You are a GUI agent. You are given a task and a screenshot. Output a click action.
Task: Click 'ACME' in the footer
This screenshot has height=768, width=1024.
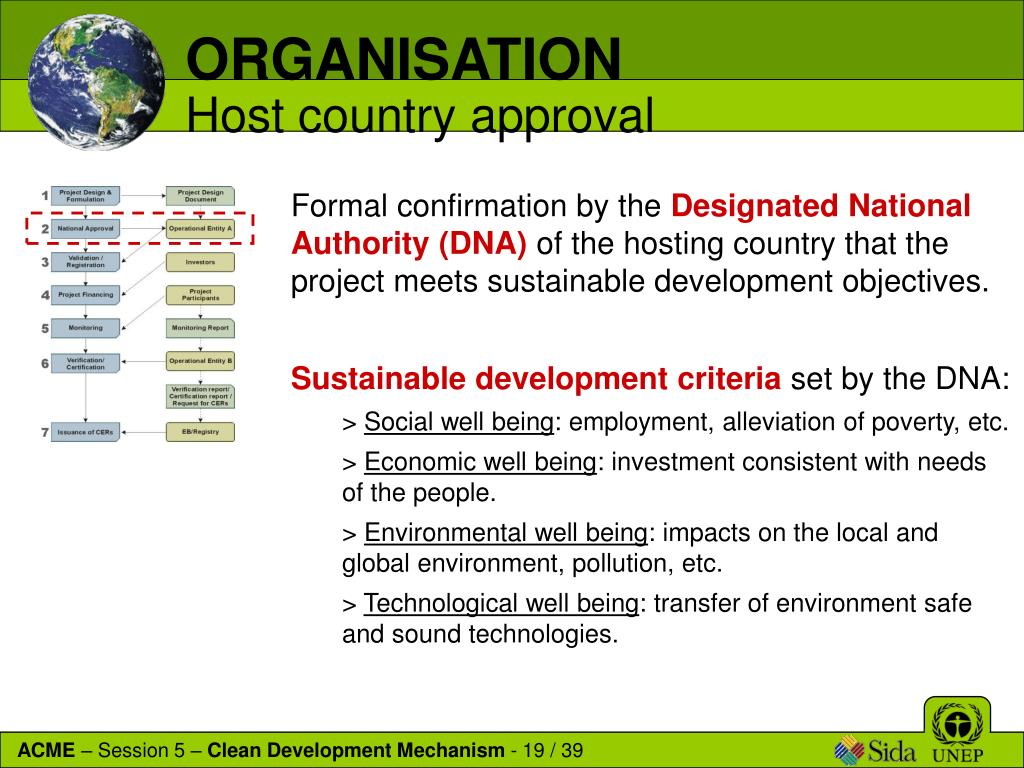click(x=46, y=750)
